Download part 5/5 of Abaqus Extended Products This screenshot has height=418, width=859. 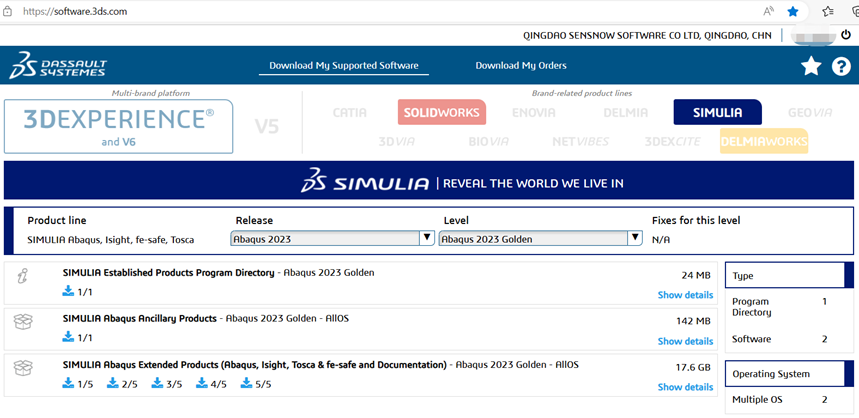pyautogui.click(x=256, y=384)
